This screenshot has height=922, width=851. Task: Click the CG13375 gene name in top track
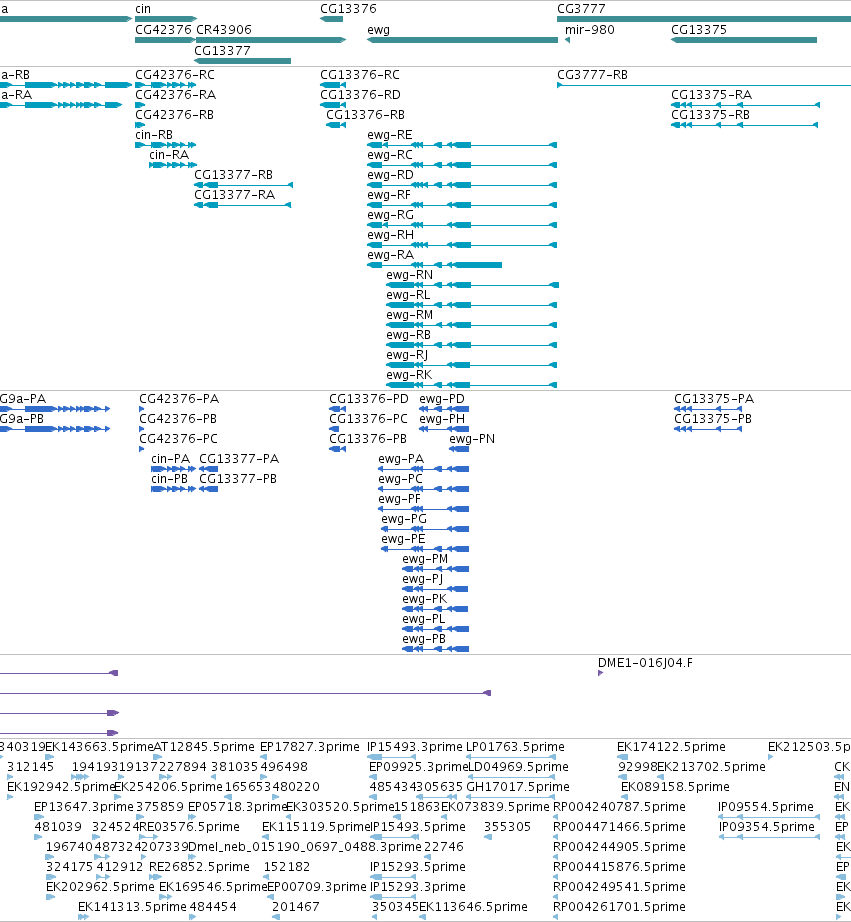tap(699, 29)
